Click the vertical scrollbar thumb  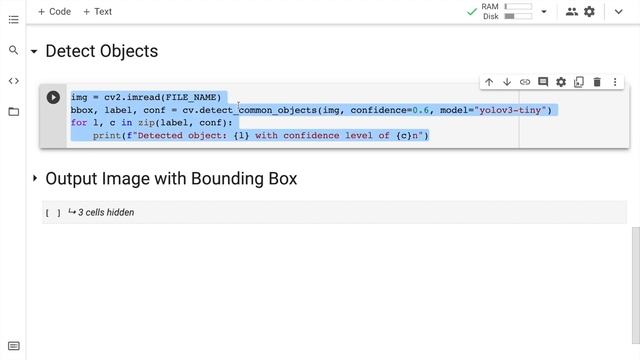click(x=635, y=286)
